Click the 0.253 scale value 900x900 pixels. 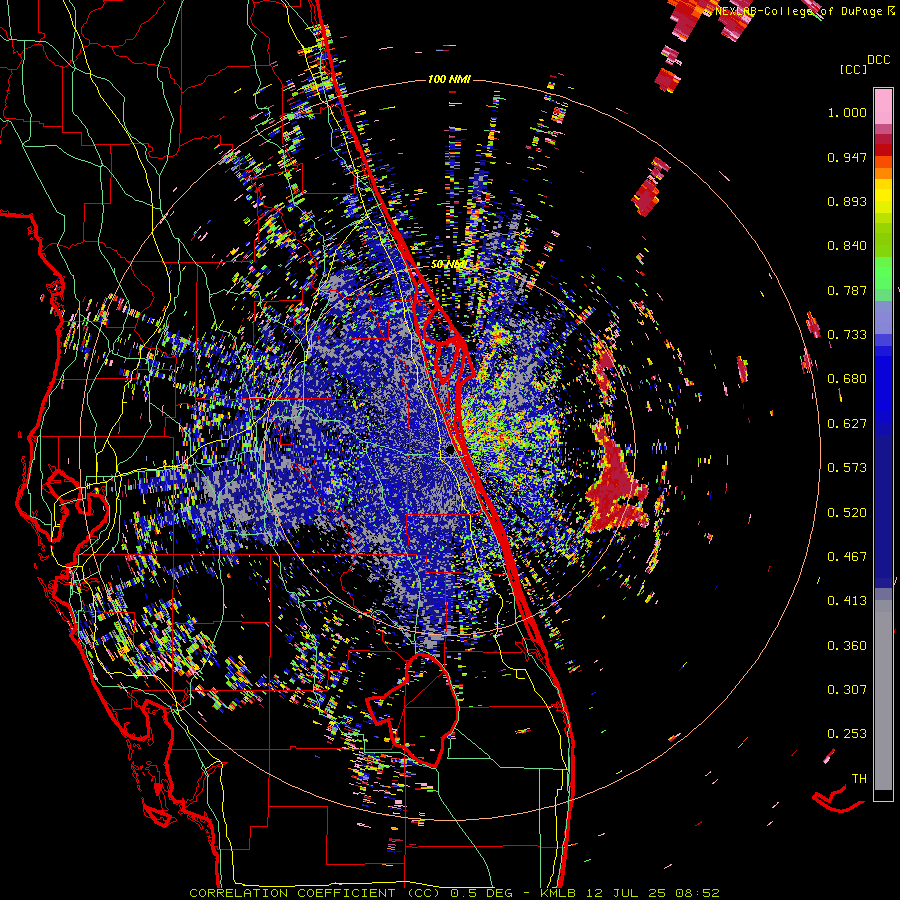click(x=847, y=734)
